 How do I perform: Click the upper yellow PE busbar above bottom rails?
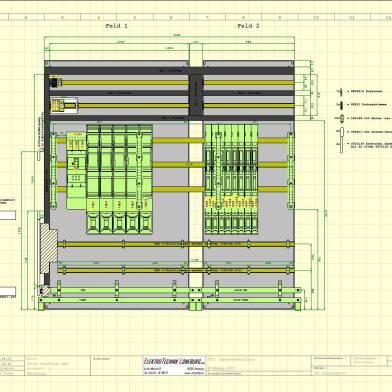point(176,244)
